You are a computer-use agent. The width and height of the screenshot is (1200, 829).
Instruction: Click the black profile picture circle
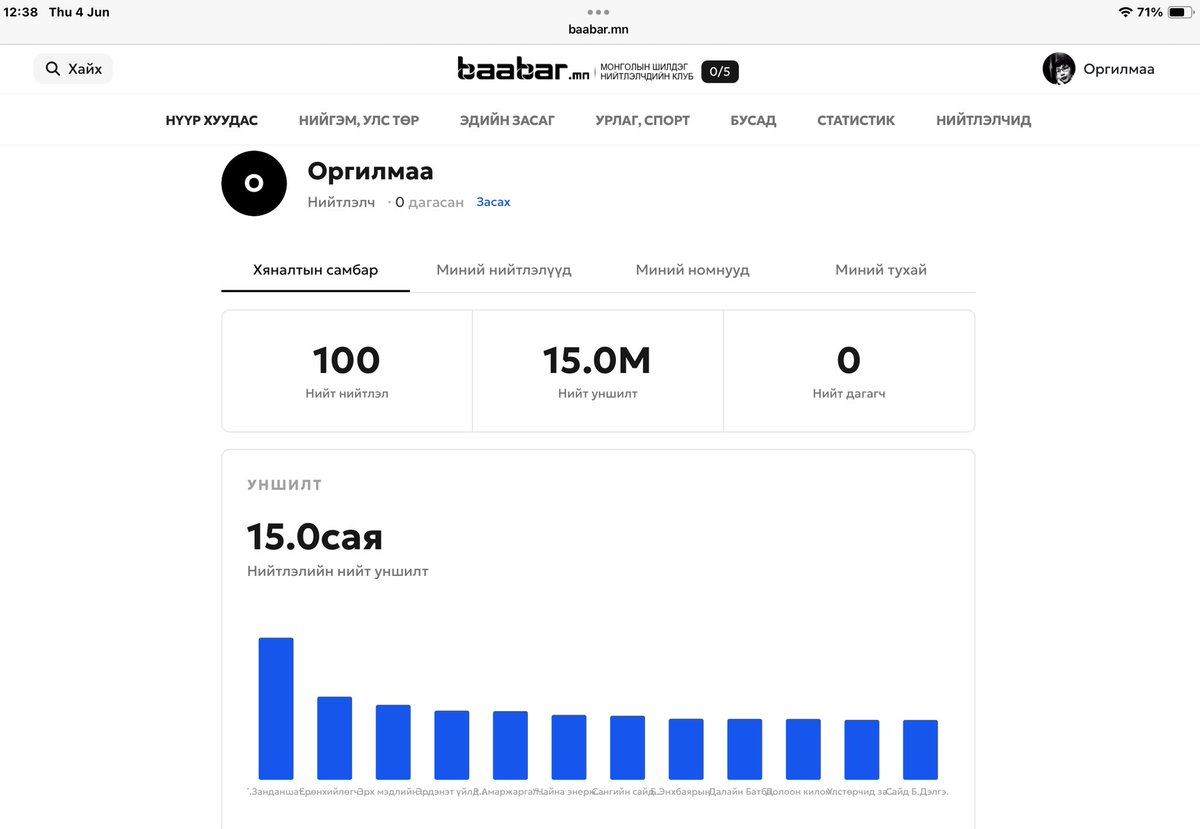pyautogui.click(x=254, y=183)
